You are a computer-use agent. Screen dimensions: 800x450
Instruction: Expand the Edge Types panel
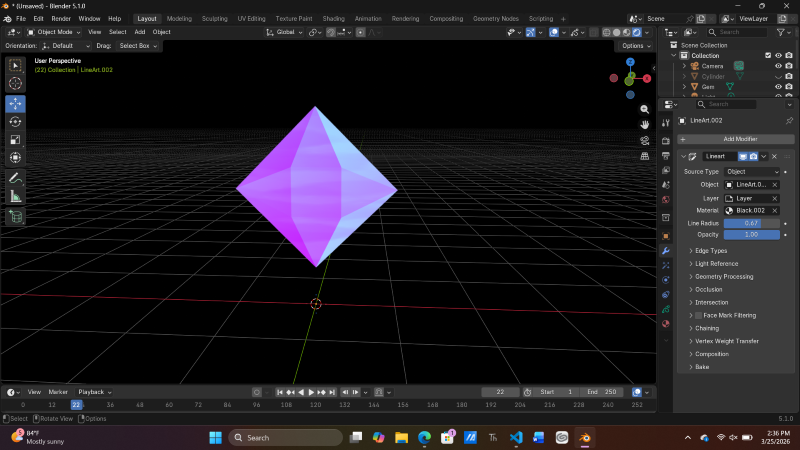tap(711, 250)
